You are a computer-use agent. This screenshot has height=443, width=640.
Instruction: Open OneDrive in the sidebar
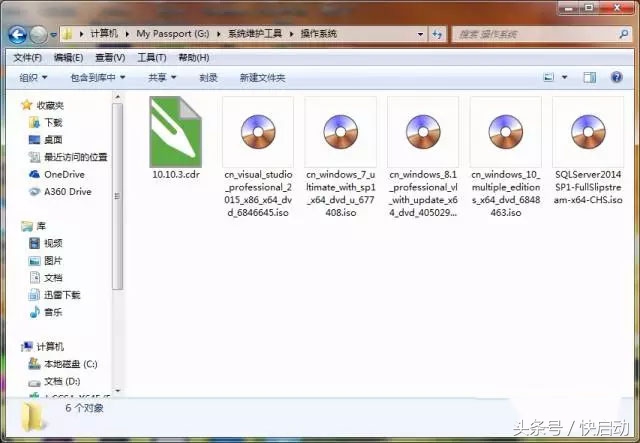(x=64, y=174)
